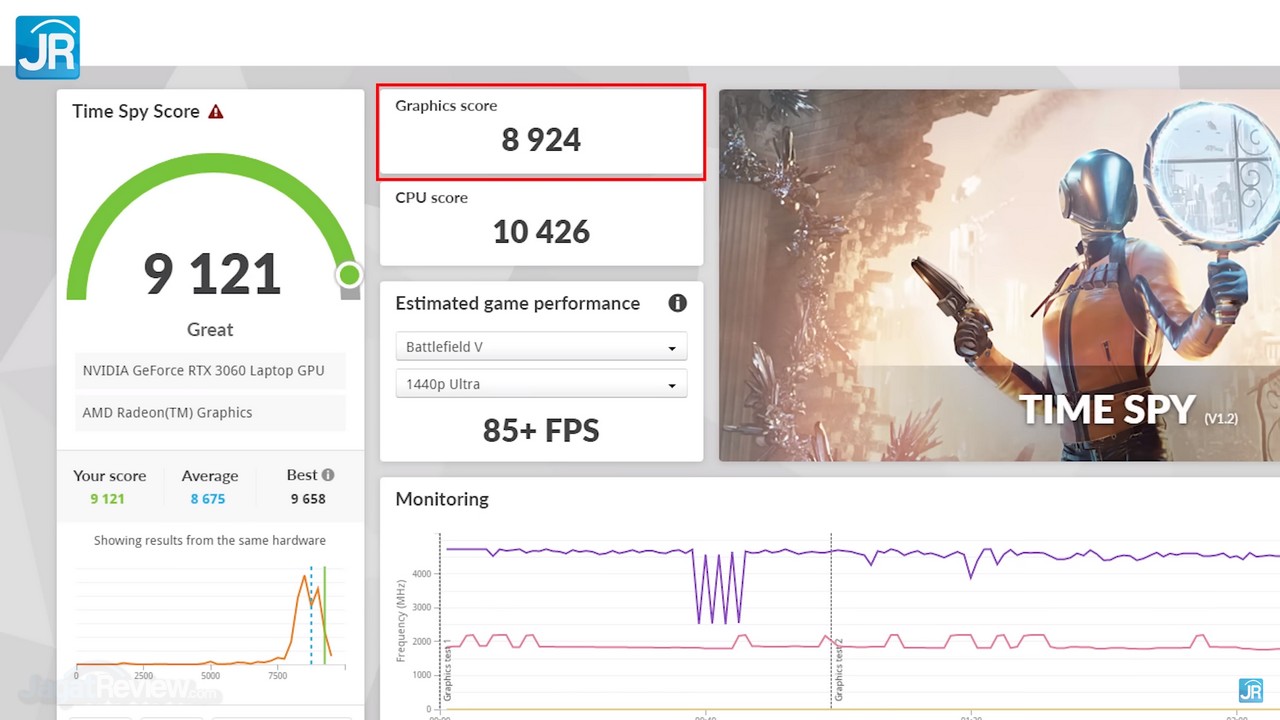Select the Graphics score panel

click(541, 132)
